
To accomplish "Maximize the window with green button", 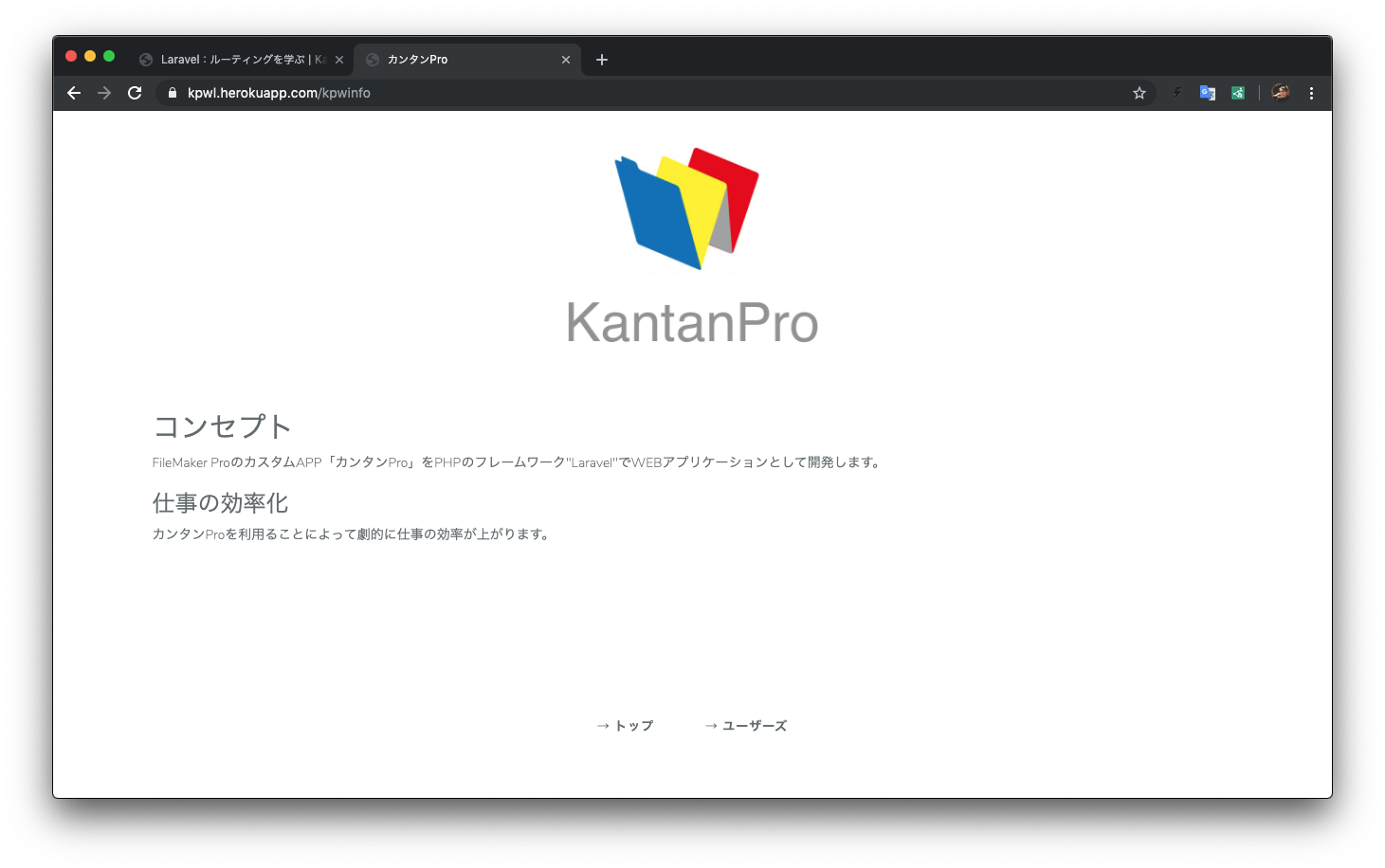I will (x=109, y=56).
